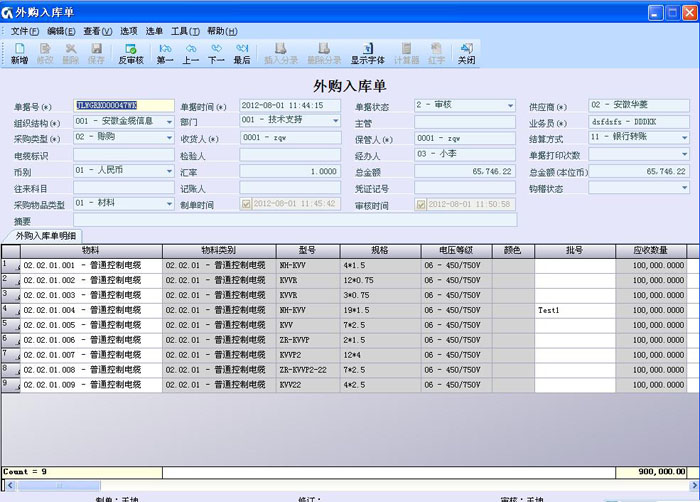Screen dimensions: 700x502
Task: Click the 新增 (New) toolbar icon
Action: point(19,53)
